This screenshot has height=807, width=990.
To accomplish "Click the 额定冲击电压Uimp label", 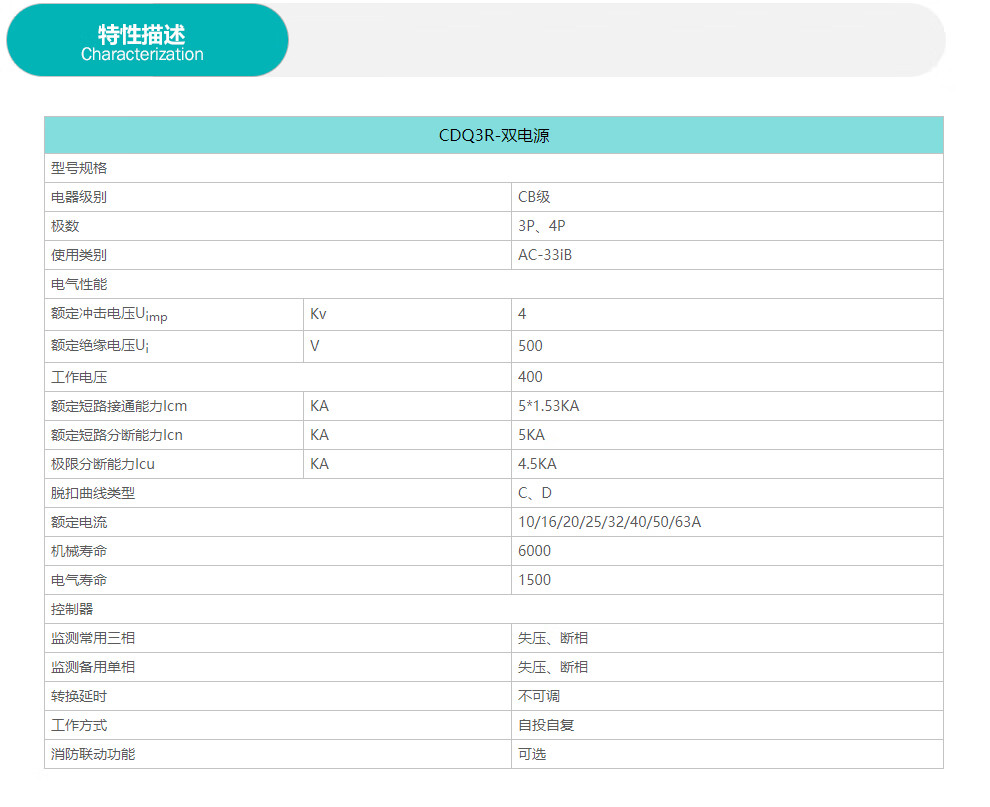I will pyautogui.click(x=109, y=314).
